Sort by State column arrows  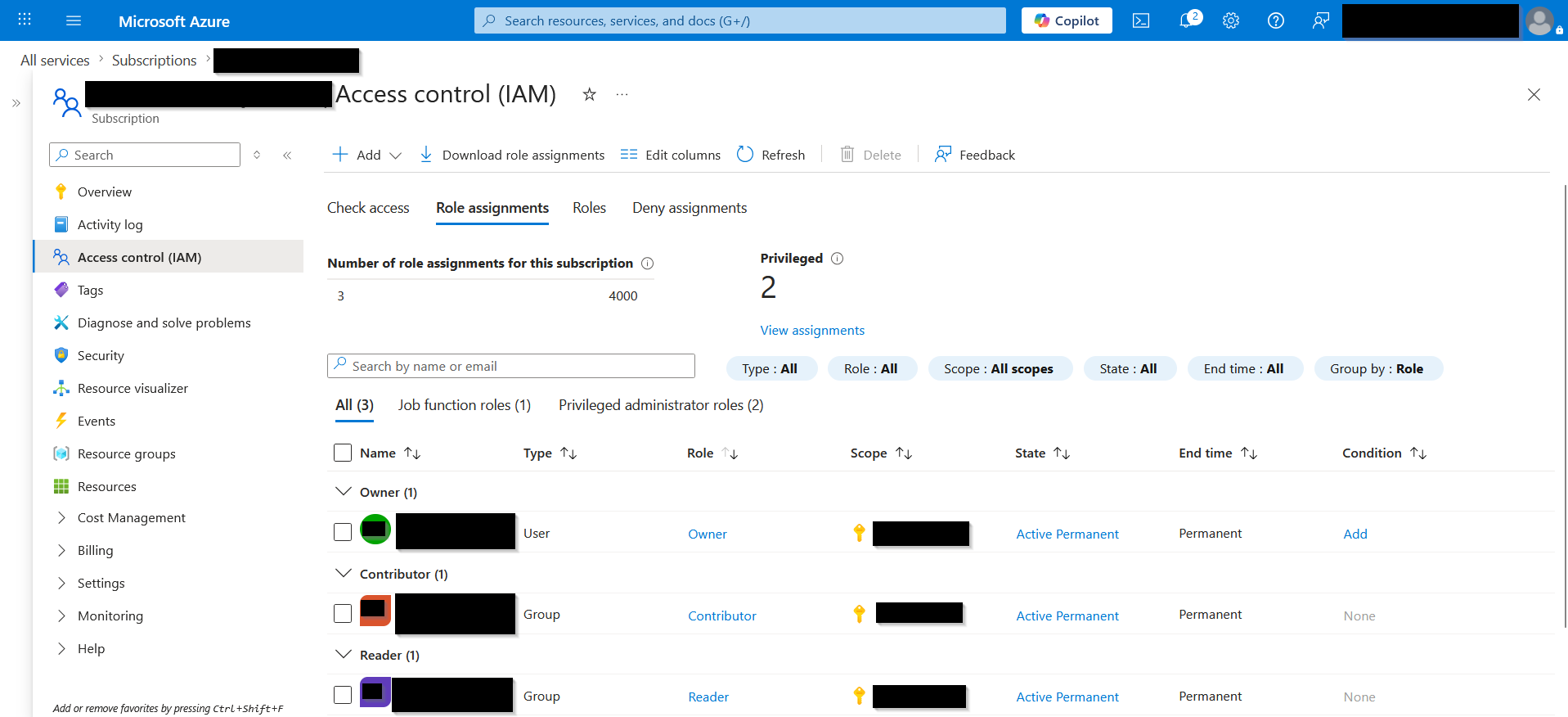tap(1062, 453)
